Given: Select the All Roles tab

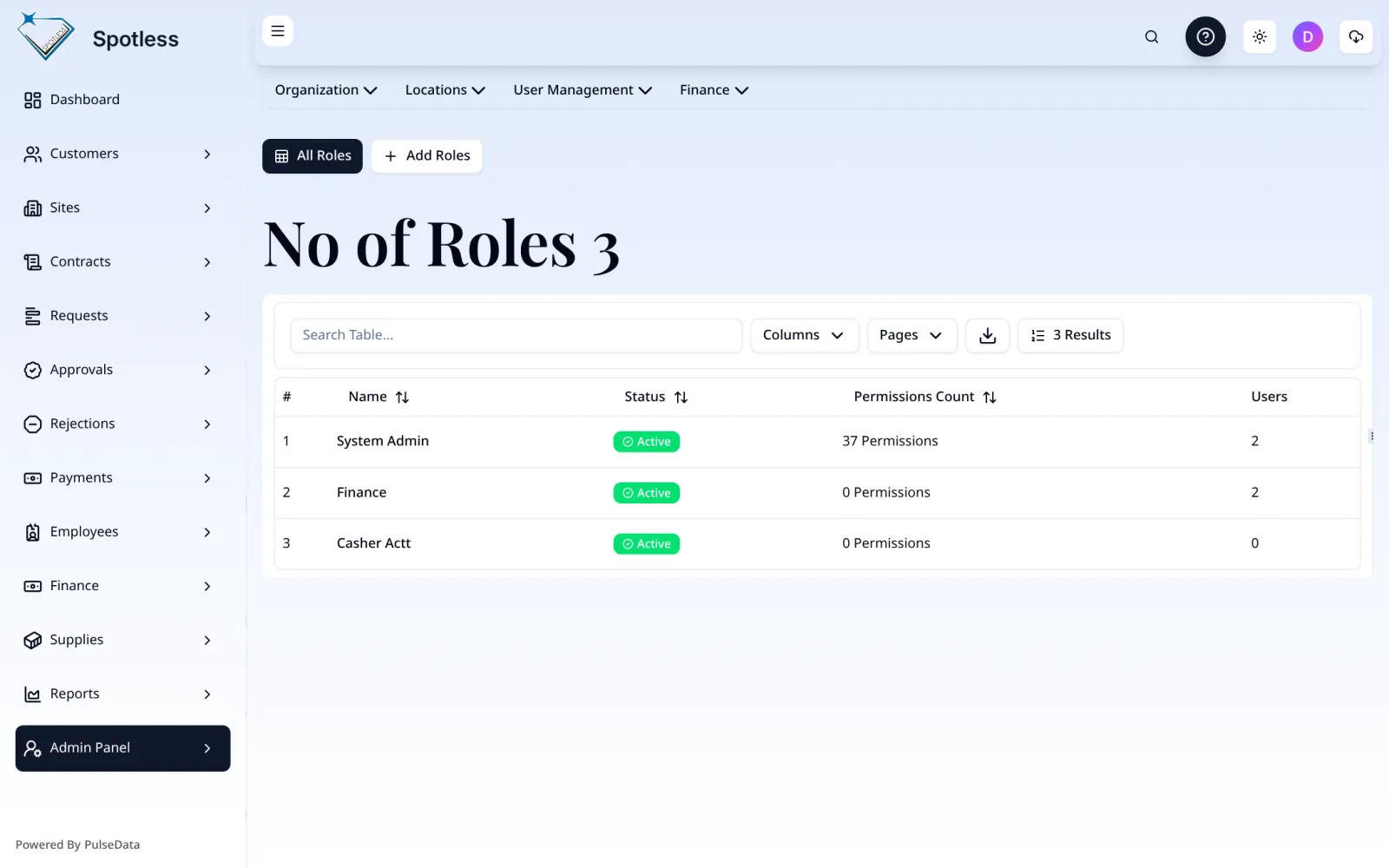Looking at the screenshot, I should click(x=313, y=156).
